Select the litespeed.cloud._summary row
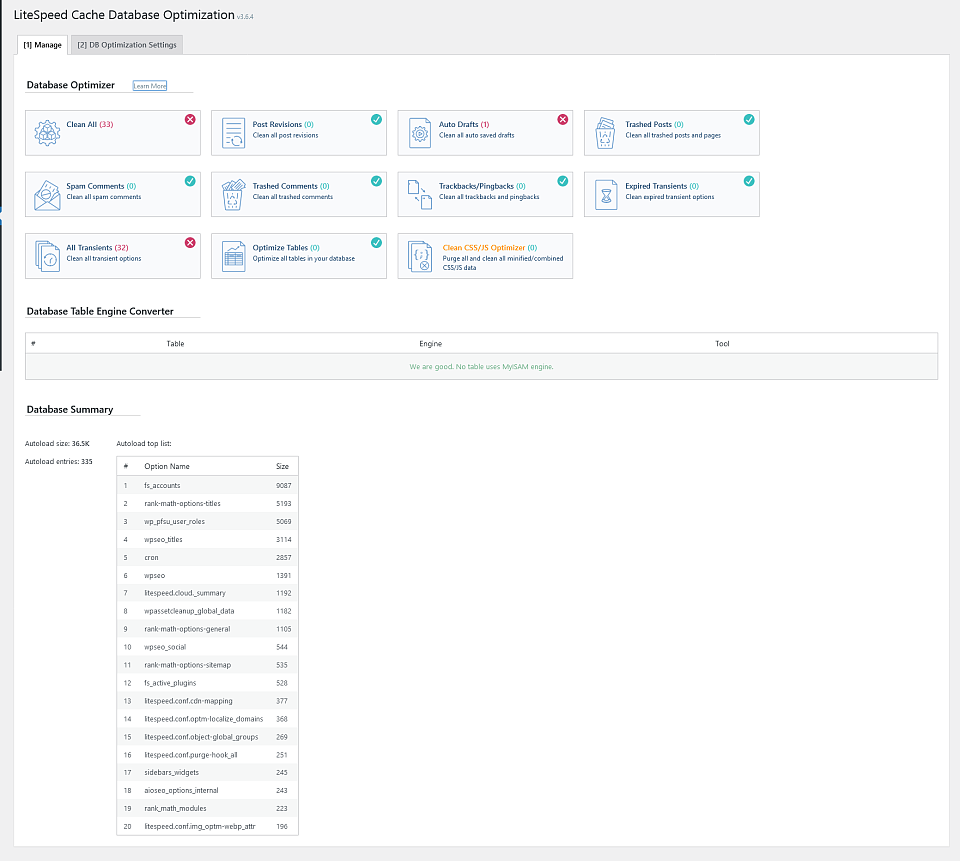This screenshot has width=960, height=861. tap(208, 593)
